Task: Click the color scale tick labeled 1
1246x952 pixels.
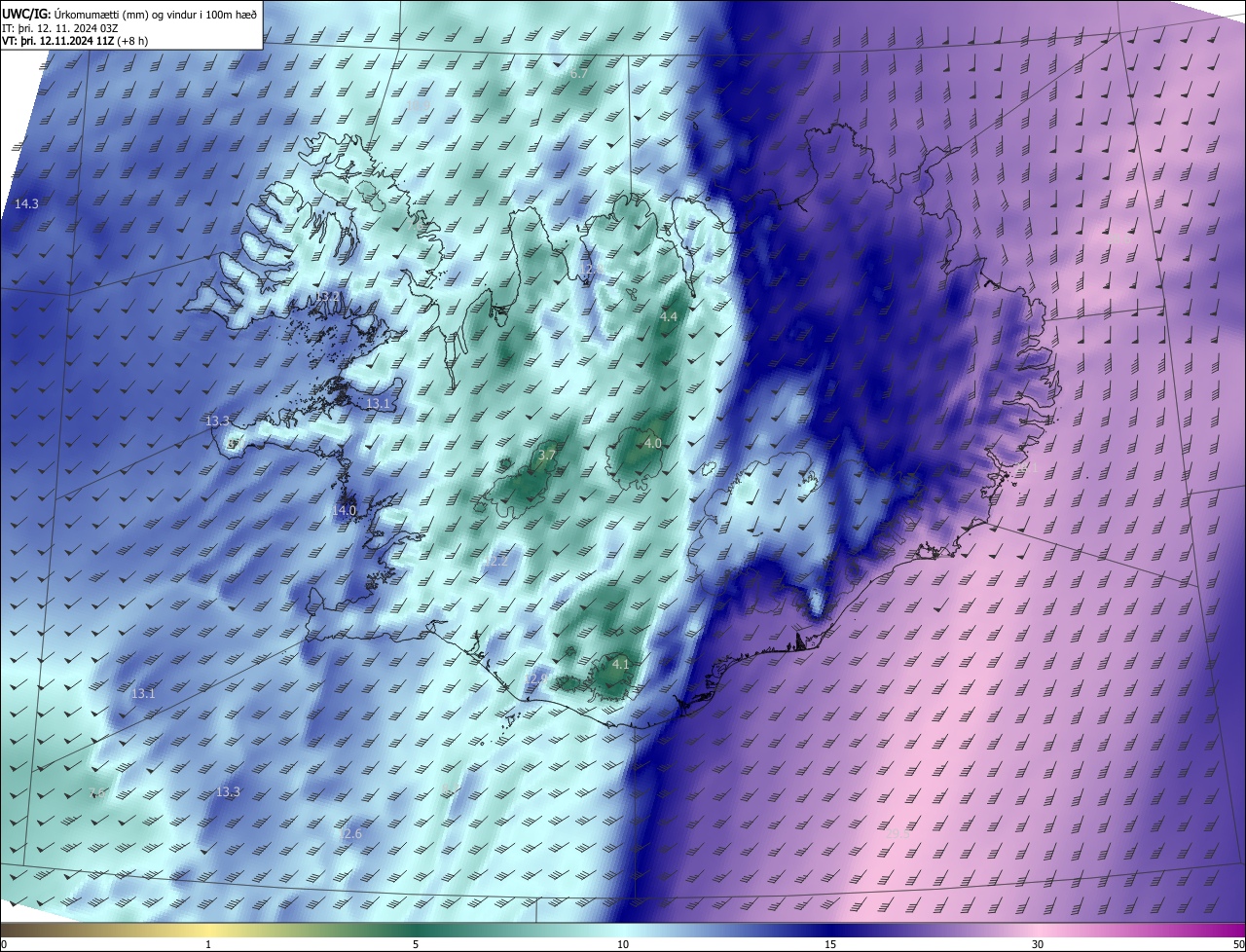Action: (208, 944)
